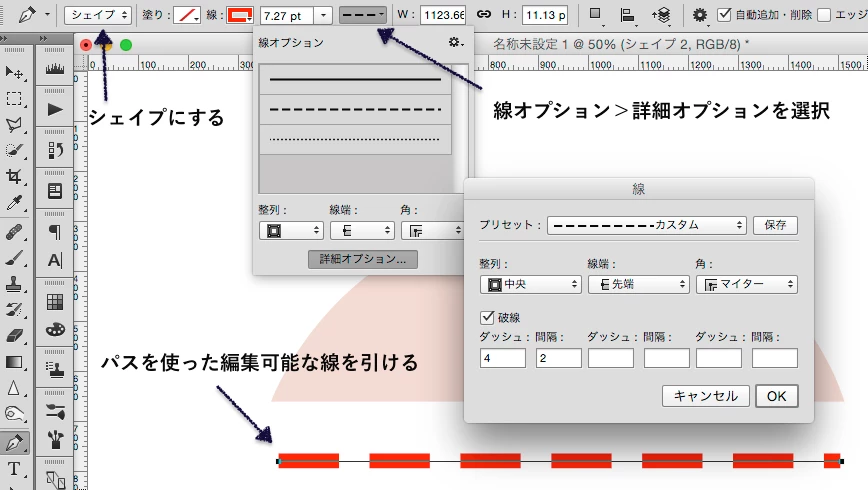Click the second empty ダッシュ field
This screenshot has width=868, height=490.
(x=611, y=358)
